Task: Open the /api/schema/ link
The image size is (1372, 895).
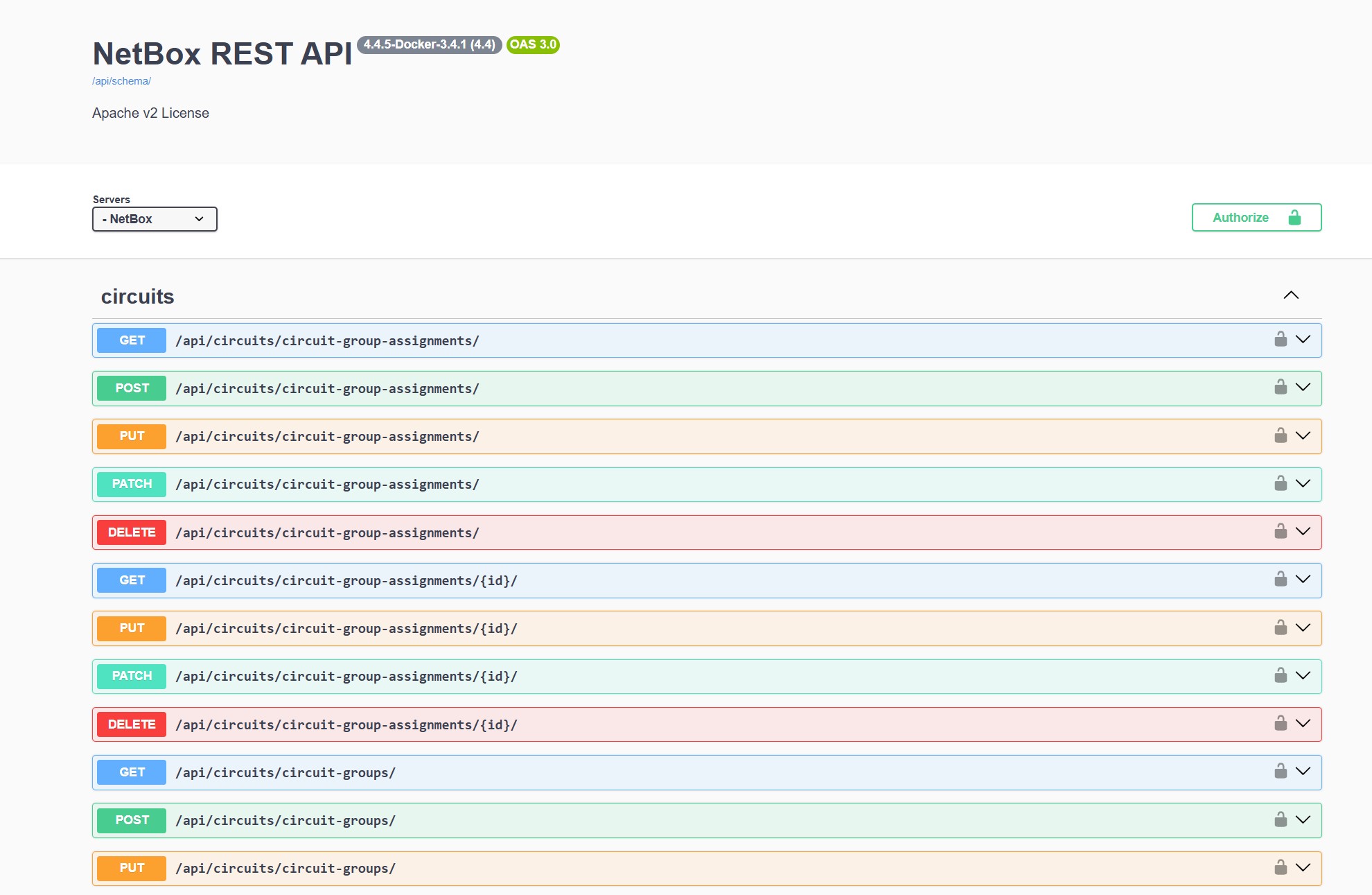Action: click(x=121, y=81)
